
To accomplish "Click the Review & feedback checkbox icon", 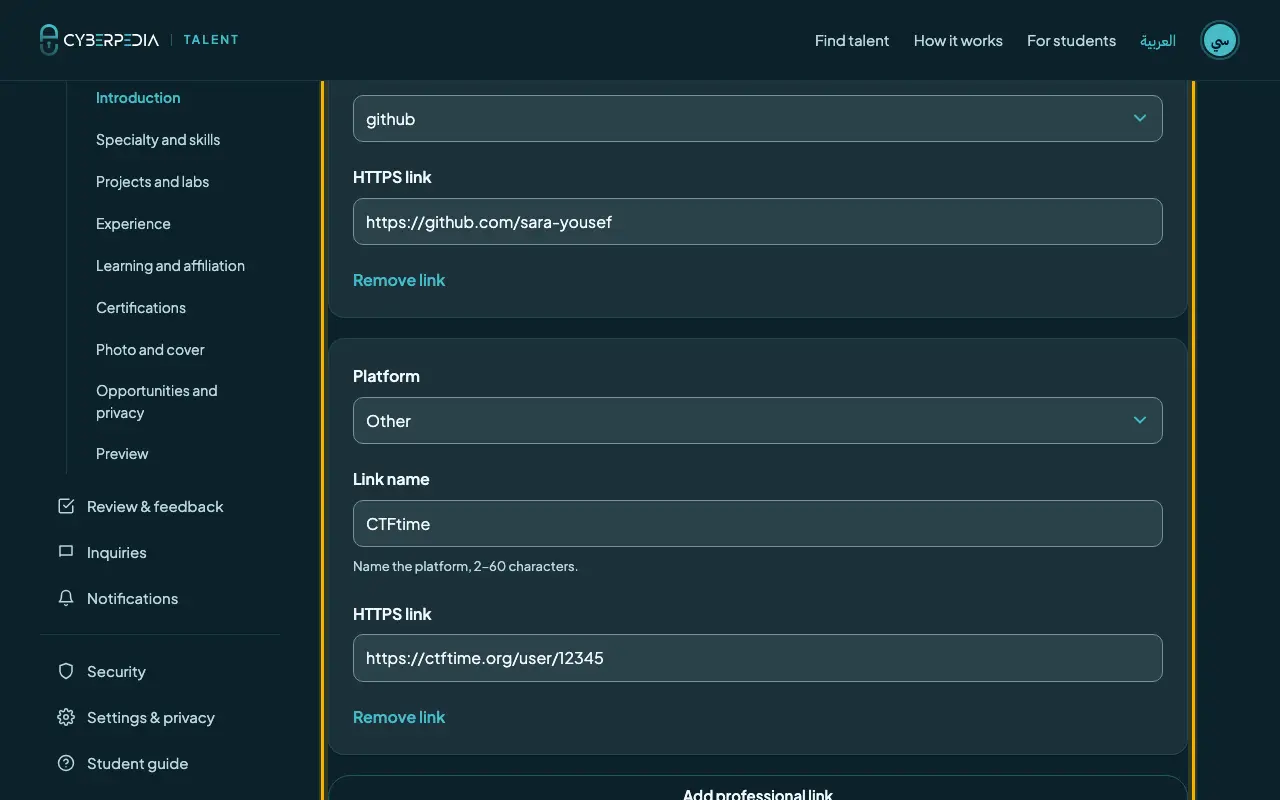I will 66,506.
